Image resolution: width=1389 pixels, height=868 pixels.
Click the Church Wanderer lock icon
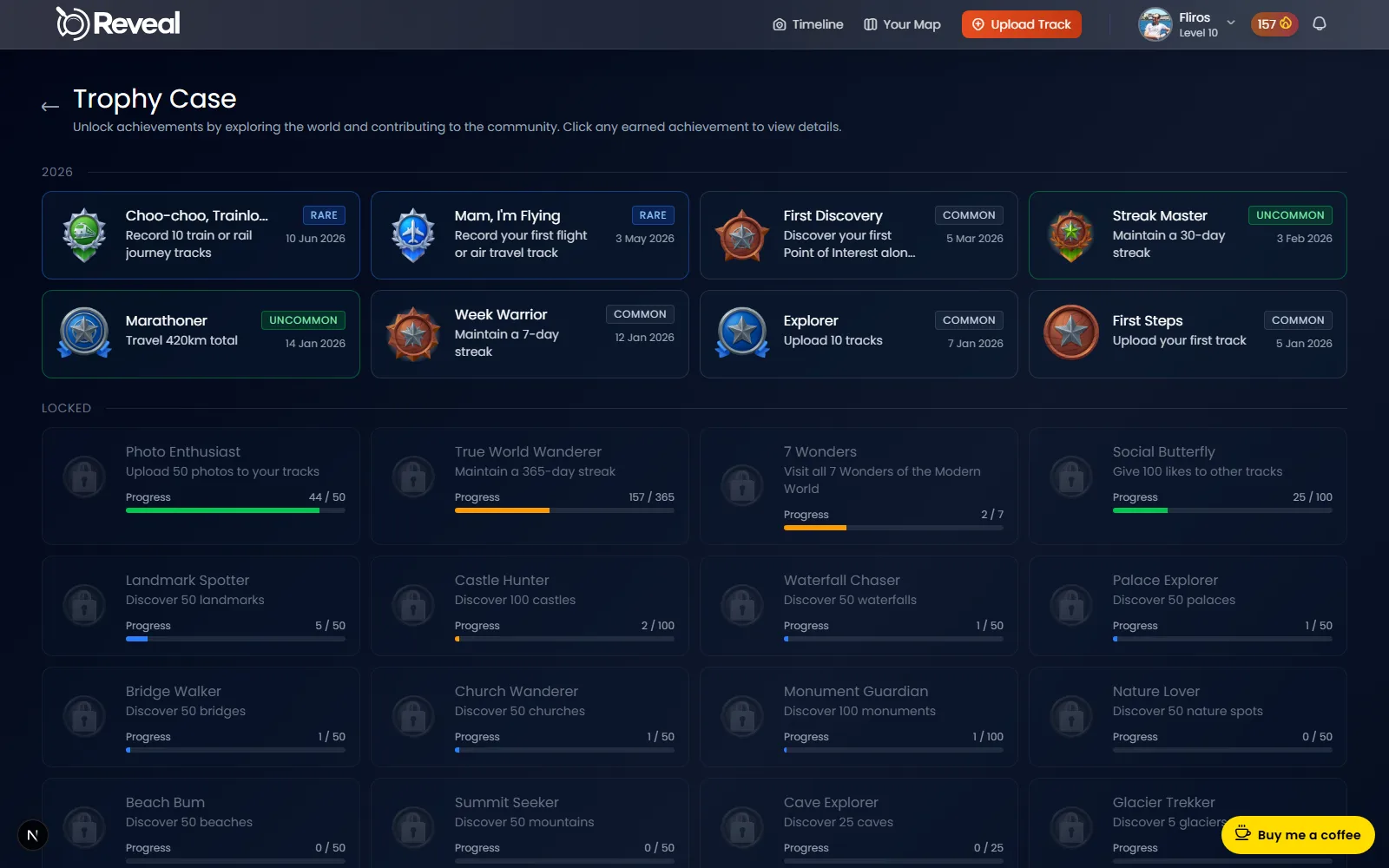click(x=413, y=716)
